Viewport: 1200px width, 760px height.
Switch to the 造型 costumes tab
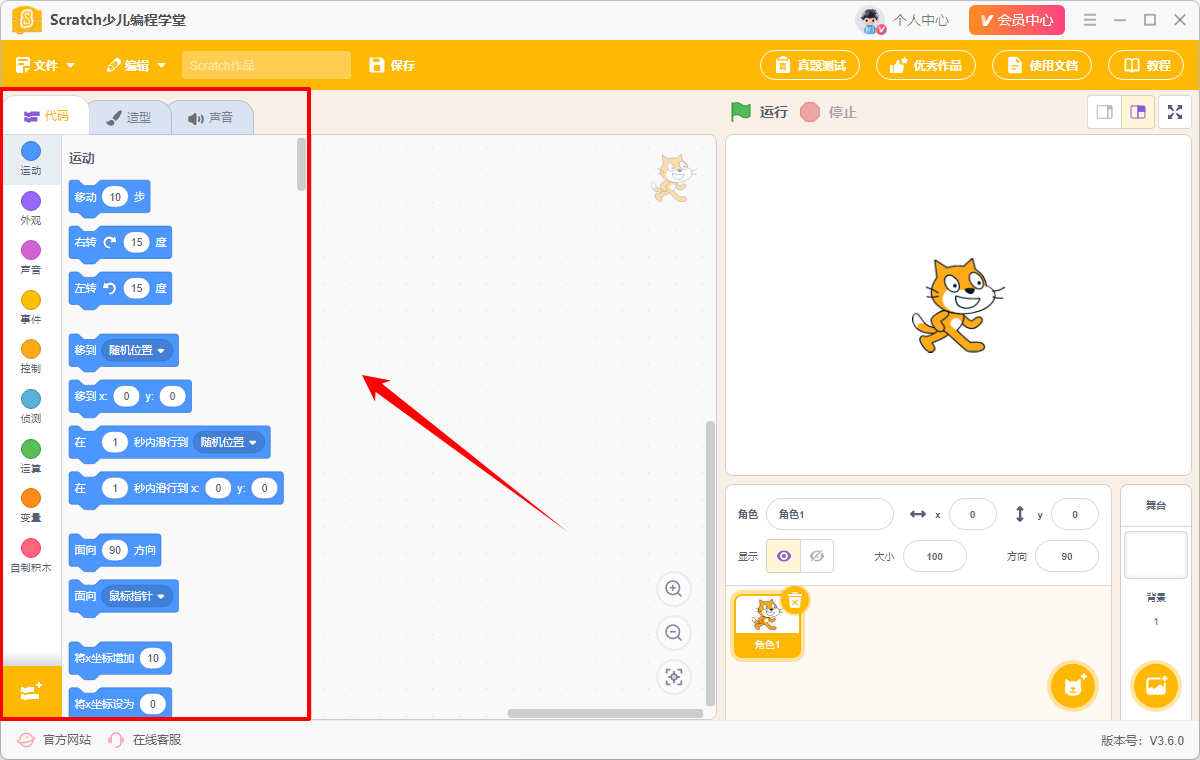pos(128,117)
